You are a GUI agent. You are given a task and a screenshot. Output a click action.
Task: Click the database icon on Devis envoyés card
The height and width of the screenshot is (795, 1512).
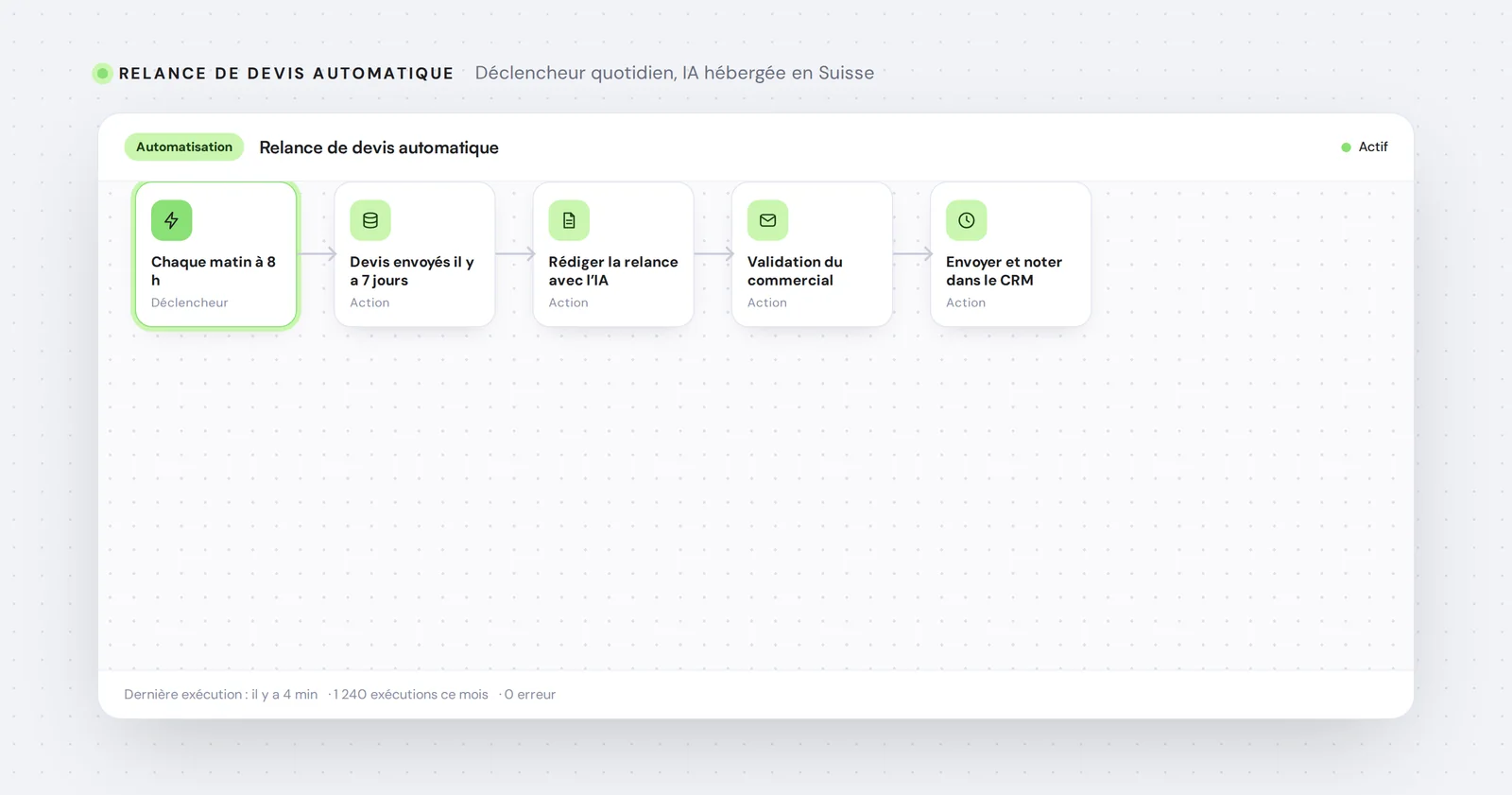(x=370, y=220)
